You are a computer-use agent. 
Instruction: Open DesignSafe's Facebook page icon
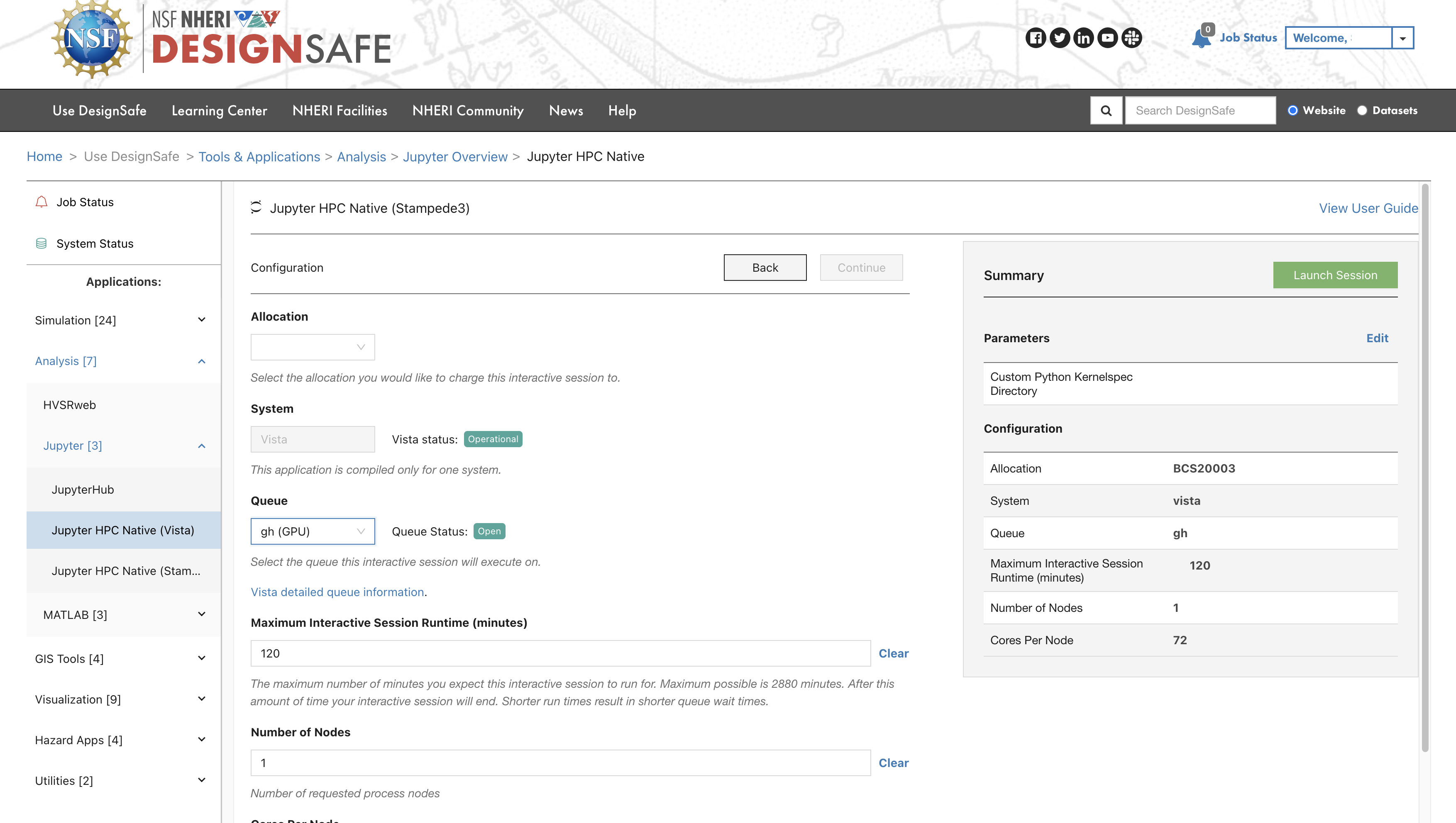point(1036,37)
